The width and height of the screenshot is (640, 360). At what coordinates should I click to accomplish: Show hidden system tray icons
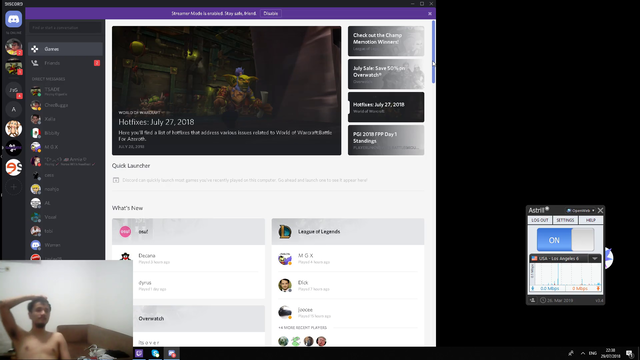click(x=582, y=353)
